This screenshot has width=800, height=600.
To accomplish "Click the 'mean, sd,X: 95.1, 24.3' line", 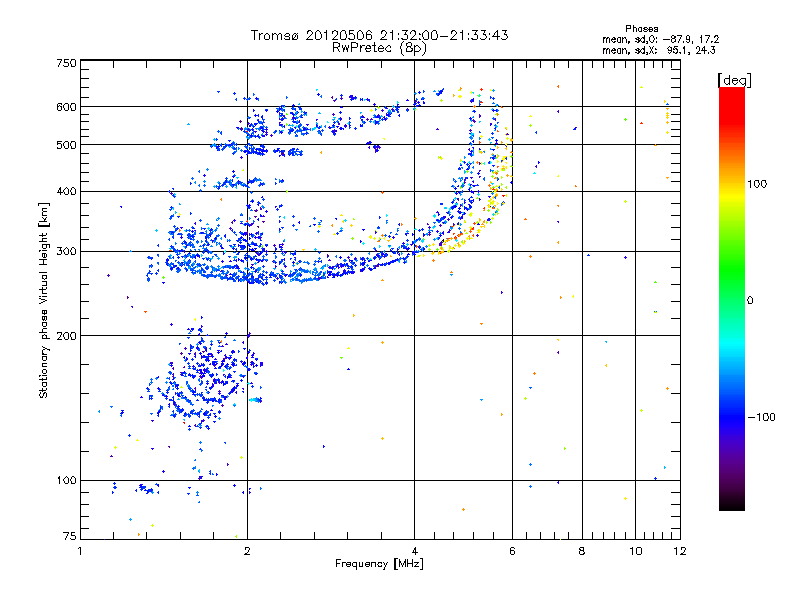I will [x=659, y=50].
